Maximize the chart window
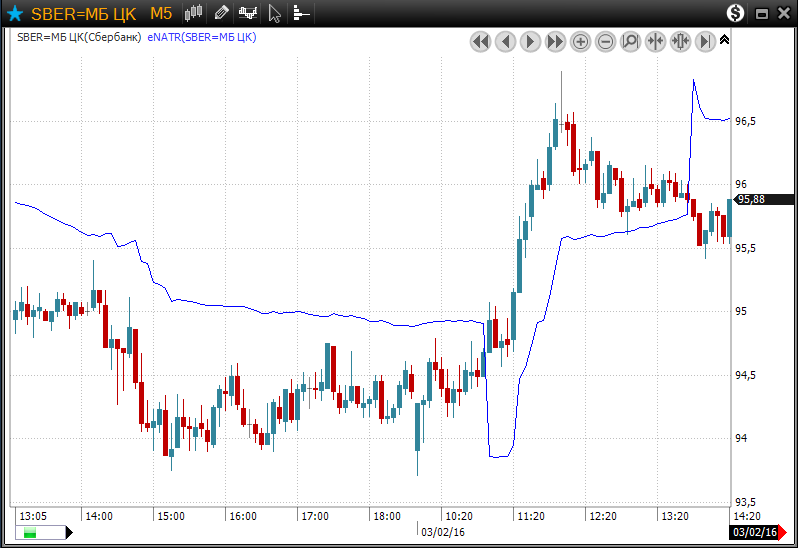The image size is (798, 548). [x=762, y=14]
